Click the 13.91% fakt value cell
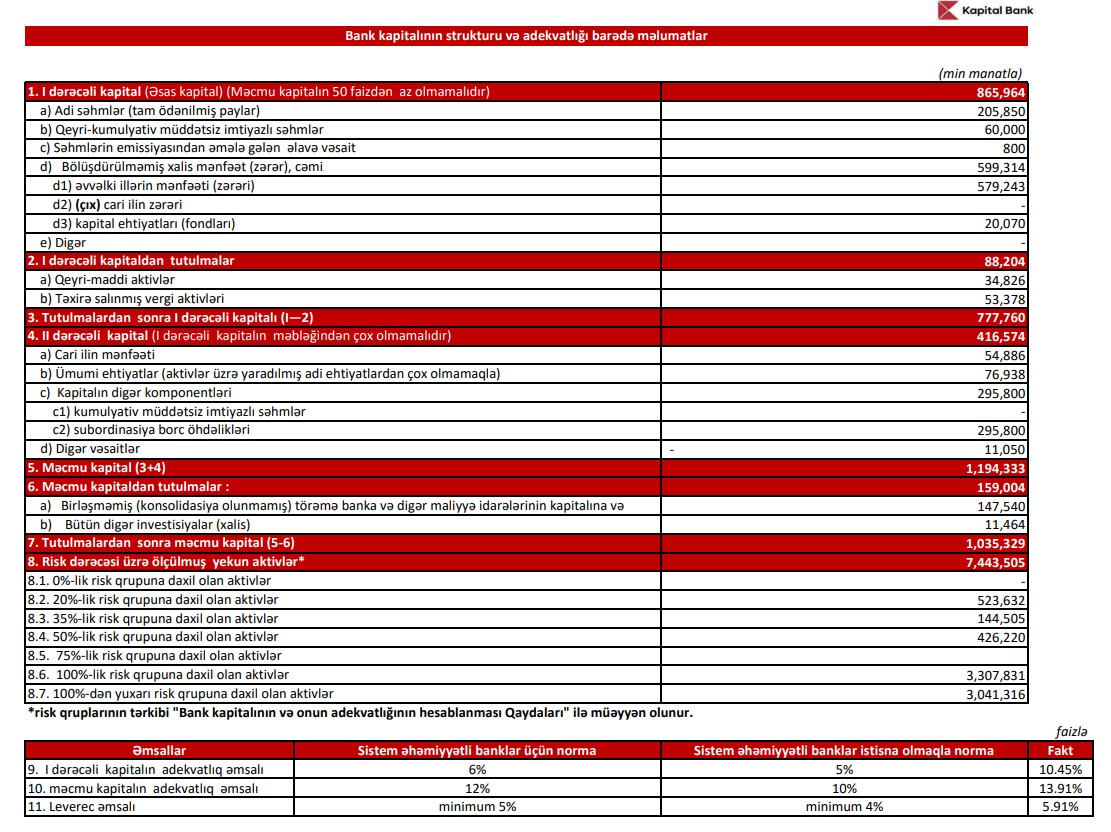1111x832 pixels. [1060, 788]
